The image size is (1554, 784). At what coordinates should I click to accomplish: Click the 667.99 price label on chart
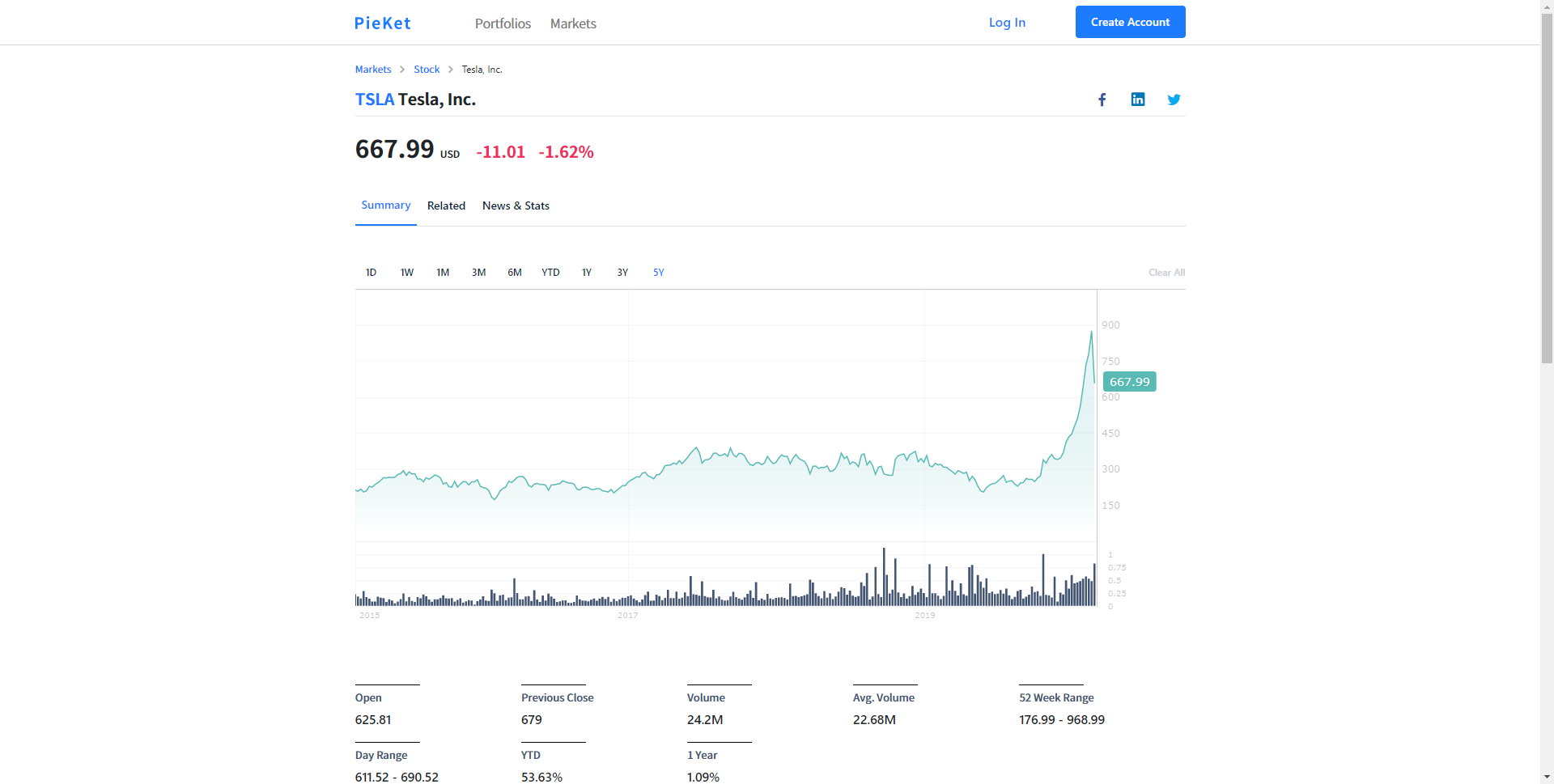tap(1129, 382)
